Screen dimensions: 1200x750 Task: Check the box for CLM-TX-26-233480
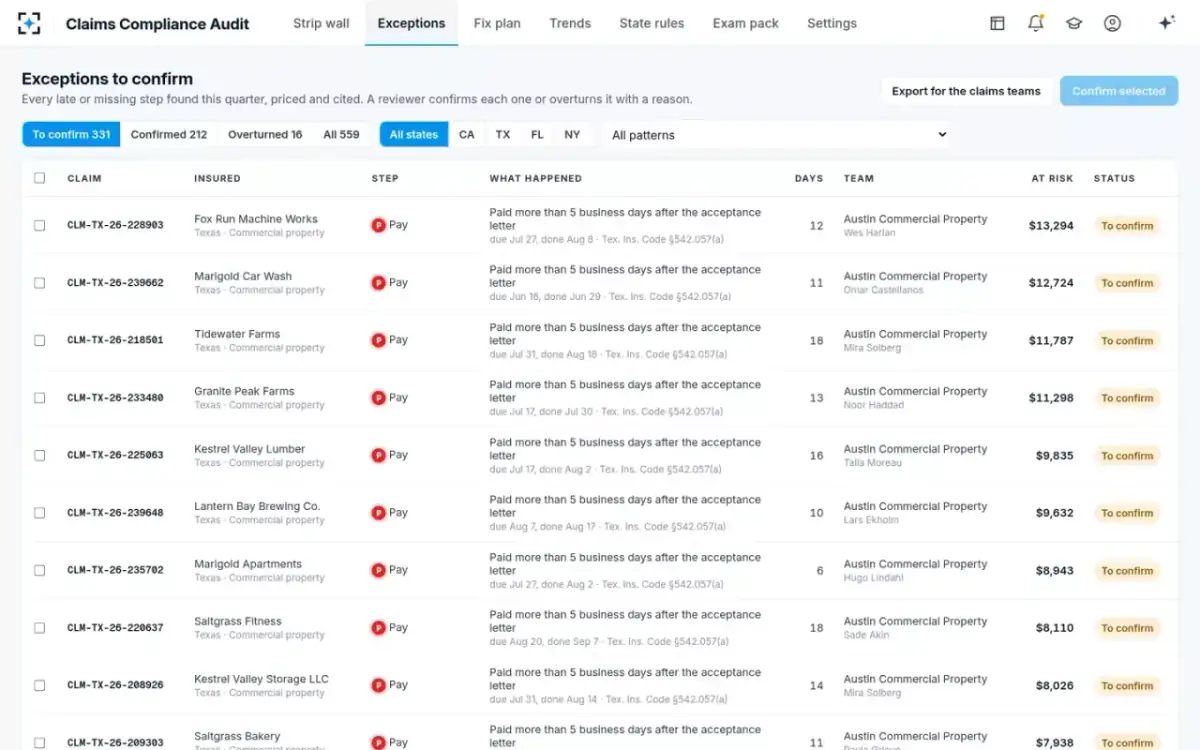(40, 398)
